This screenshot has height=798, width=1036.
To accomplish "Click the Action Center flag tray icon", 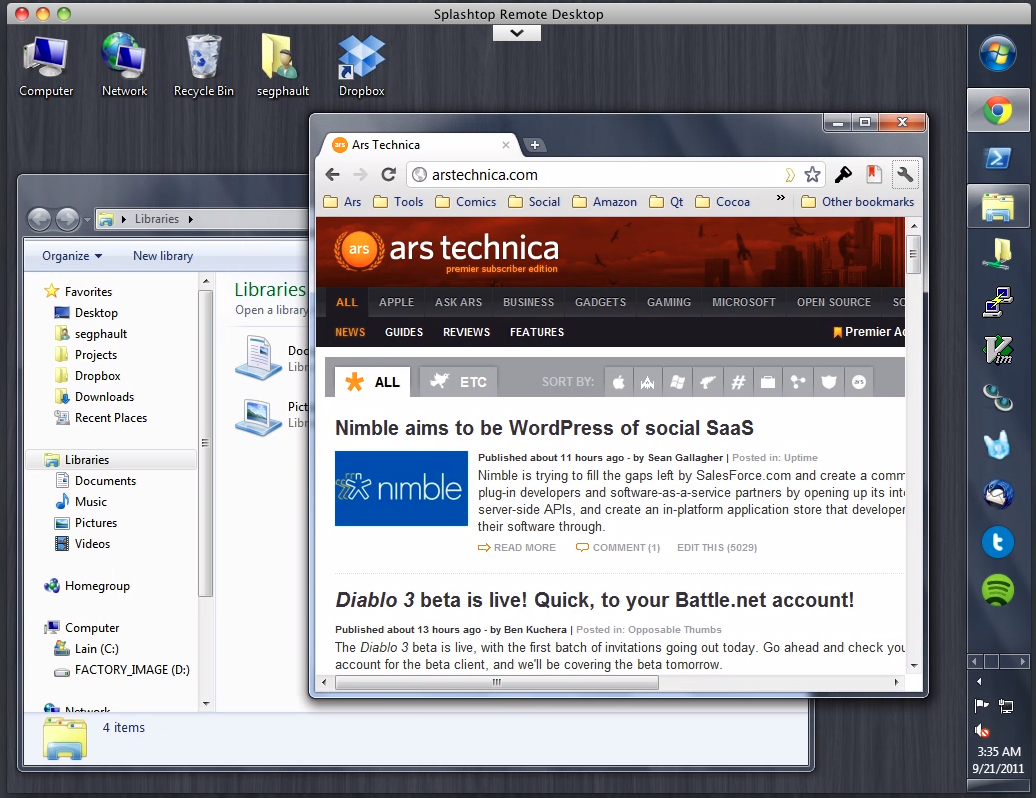I will click(982, 706).
